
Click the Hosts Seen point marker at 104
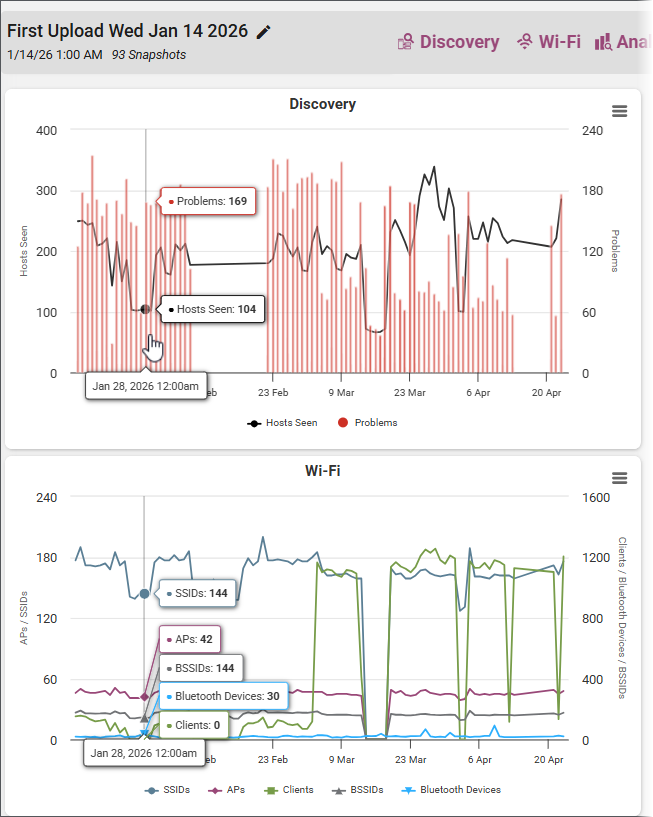pos(145,309)
